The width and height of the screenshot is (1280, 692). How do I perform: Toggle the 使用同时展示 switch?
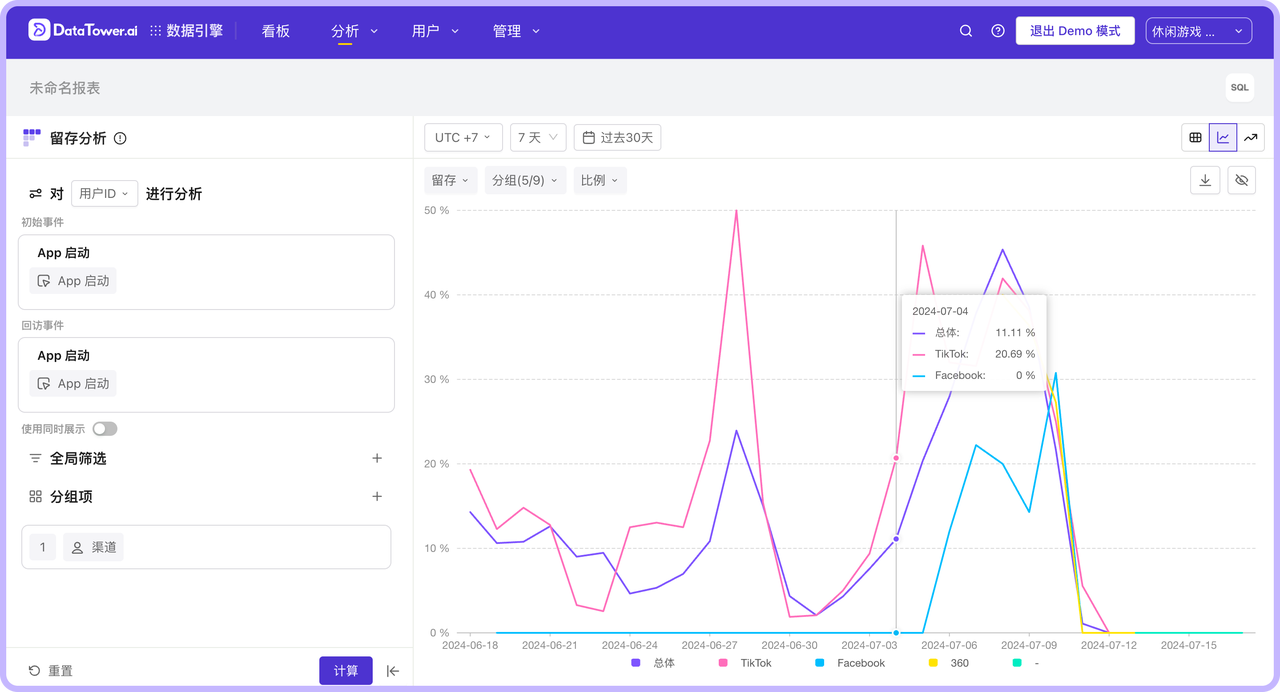(x=104, y=427)
